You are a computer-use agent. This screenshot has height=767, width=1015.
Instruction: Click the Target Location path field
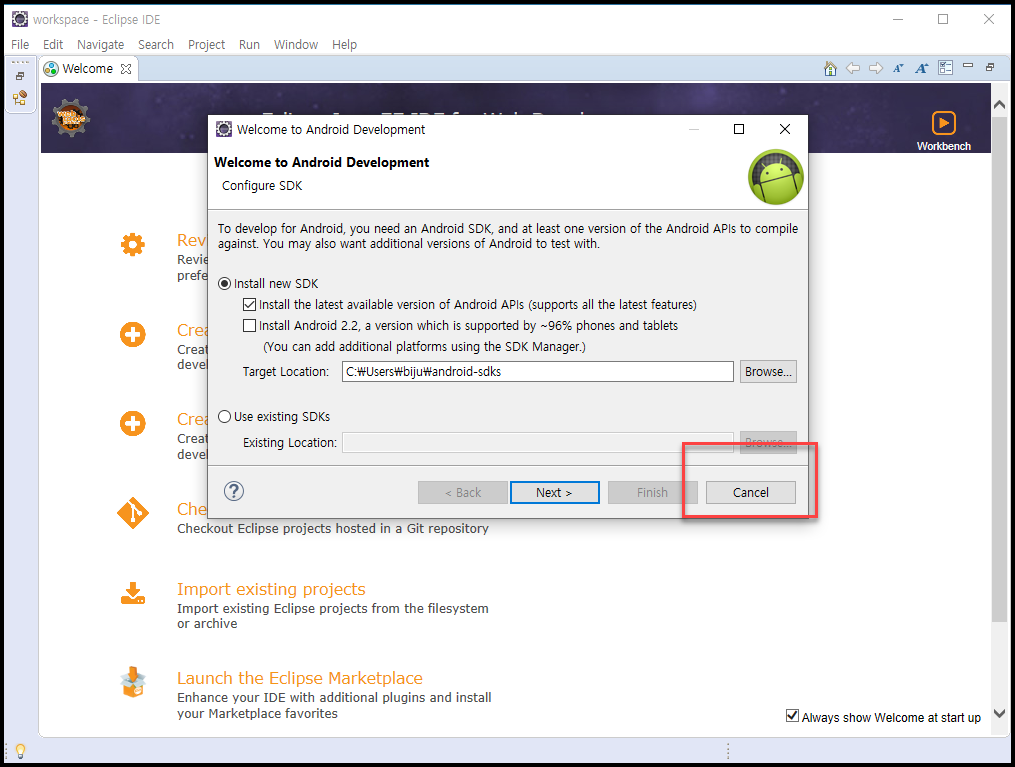tap(538, 372)
